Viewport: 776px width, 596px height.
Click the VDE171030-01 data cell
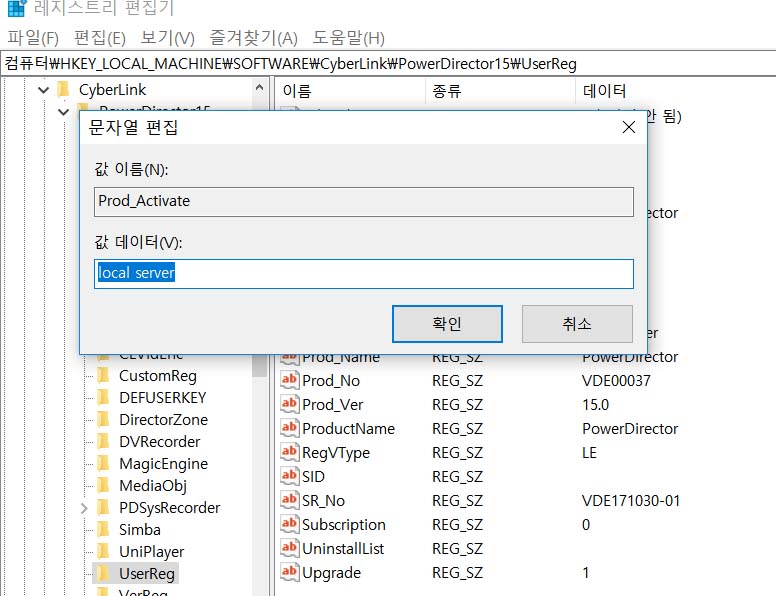(631, 500)
